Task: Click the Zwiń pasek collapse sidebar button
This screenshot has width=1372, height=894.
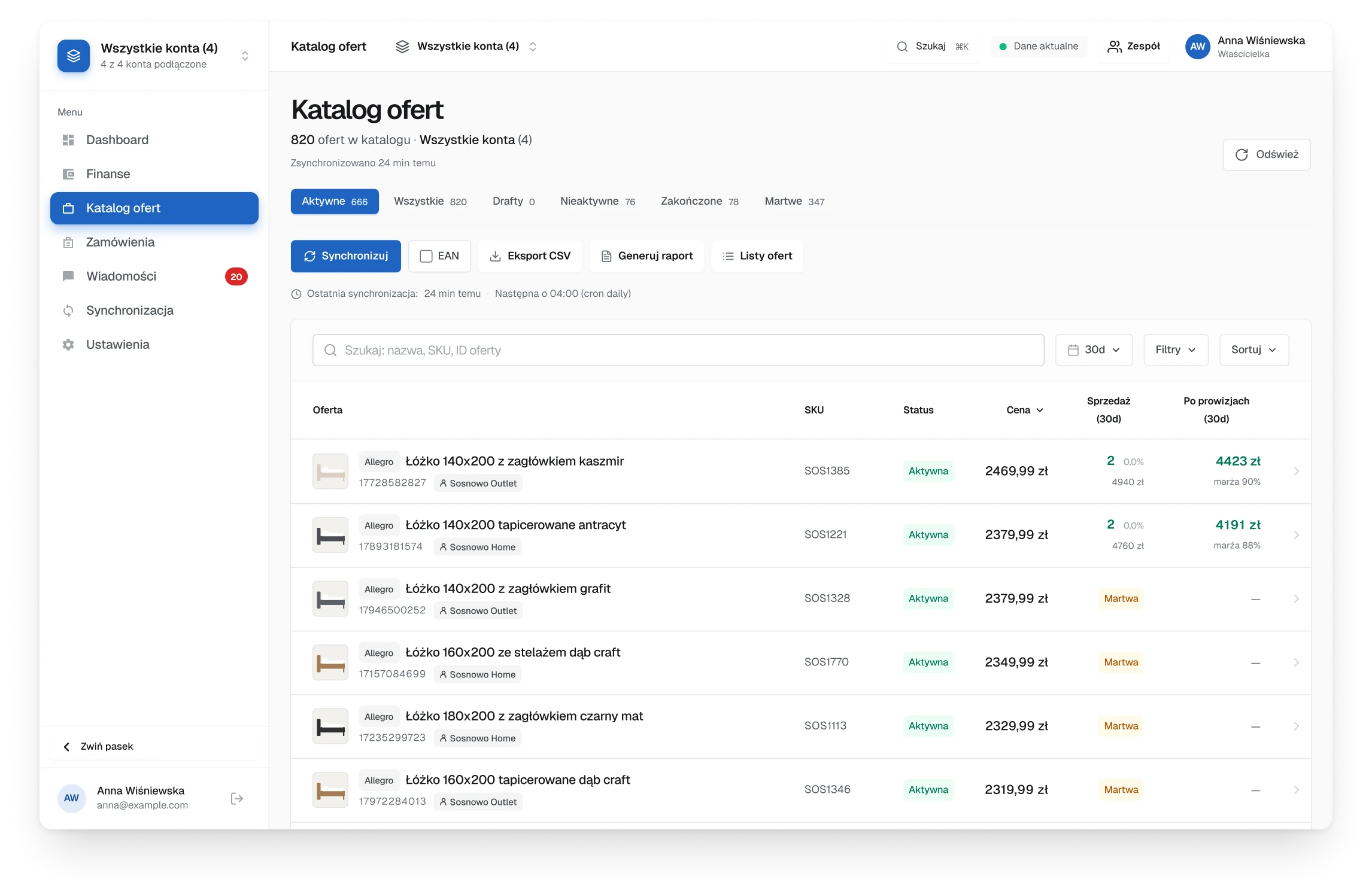Action: (154, 747)
